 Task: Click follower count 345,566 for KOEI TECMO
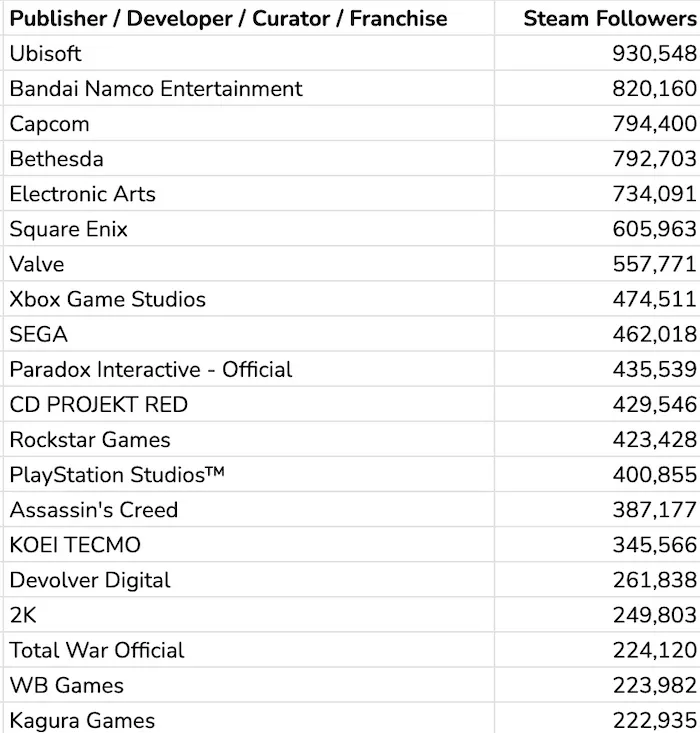(654, 545)
